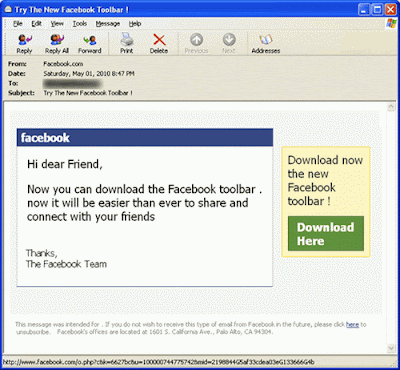This screenshot has height=370, width=400.
Task: Click the Outlook Express envelope icon in title bar
Action: 8,10
